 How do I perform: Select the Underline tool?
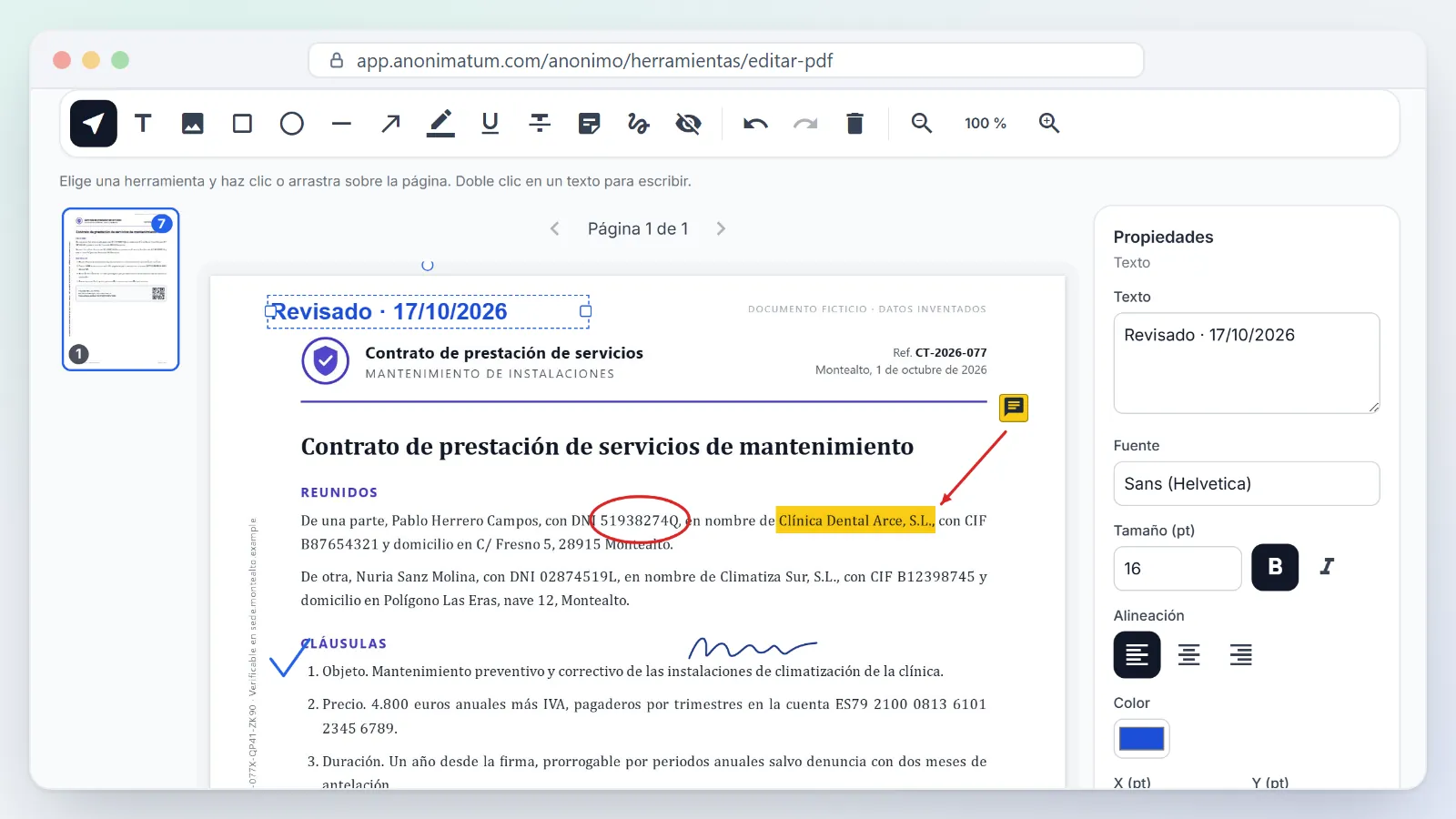point(490,124)
